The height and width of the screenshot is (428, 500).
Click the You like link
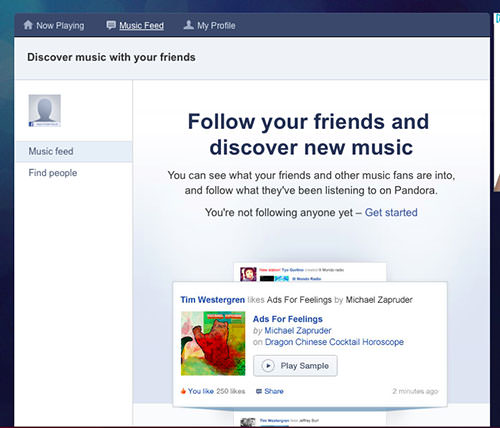pos(201,391)
